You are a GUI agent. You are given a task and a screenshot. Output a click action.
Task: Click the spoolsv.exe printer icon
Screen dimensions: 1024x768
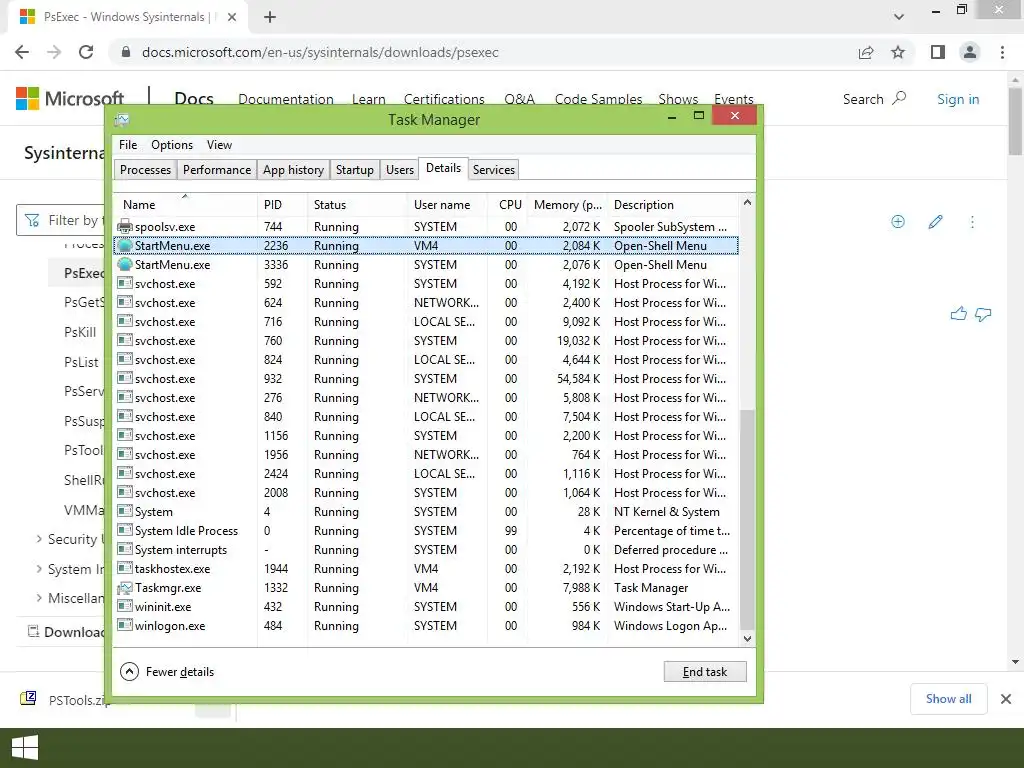pos(125,227)
